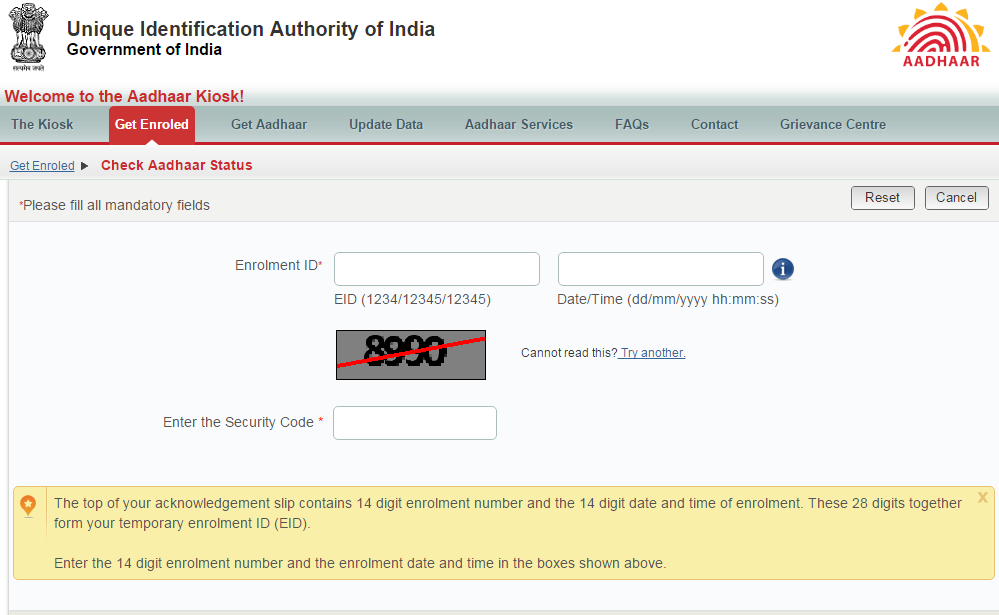The image size is (999, 615).
Task: Click the Check Aadhaar Status heading
Action: point(176,165)
